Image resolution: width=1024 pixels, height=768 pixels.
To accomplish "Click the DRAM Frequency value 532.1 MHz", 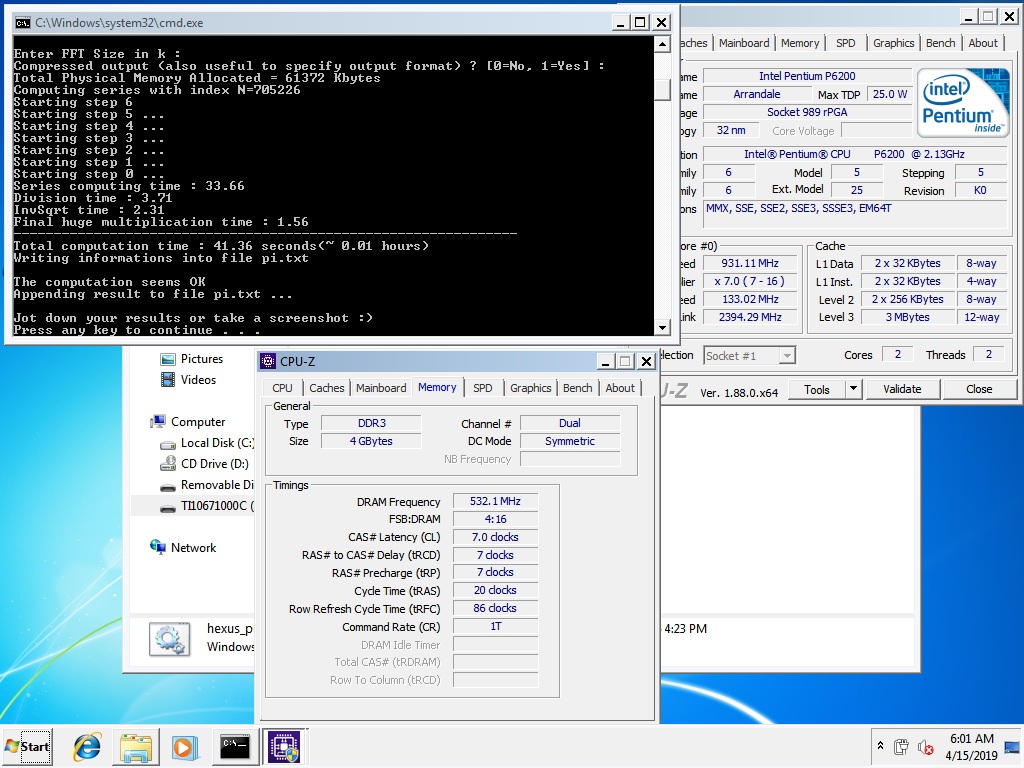I will tap(495, 502).
